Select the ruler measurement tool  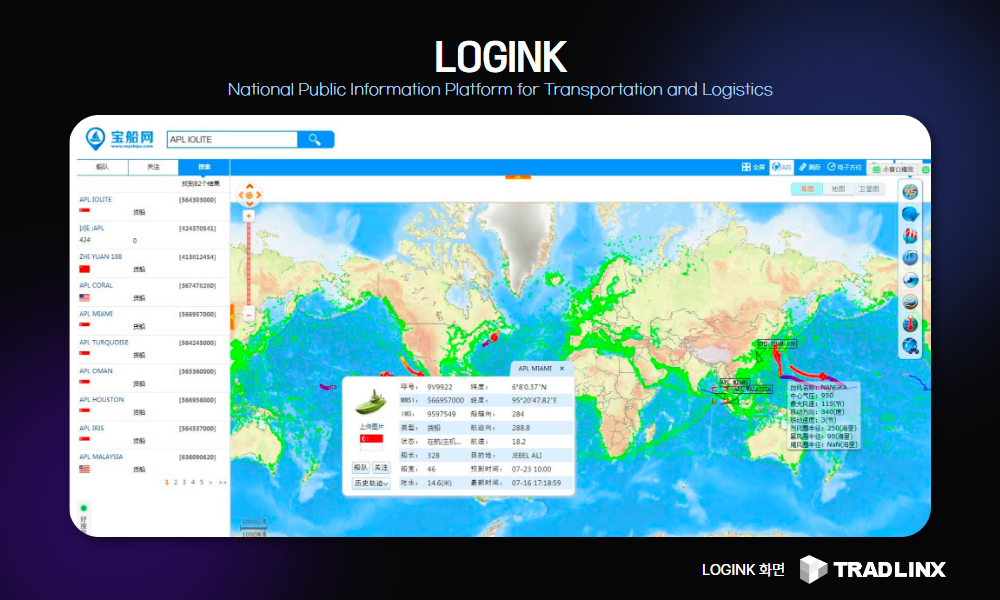(810, 167)
